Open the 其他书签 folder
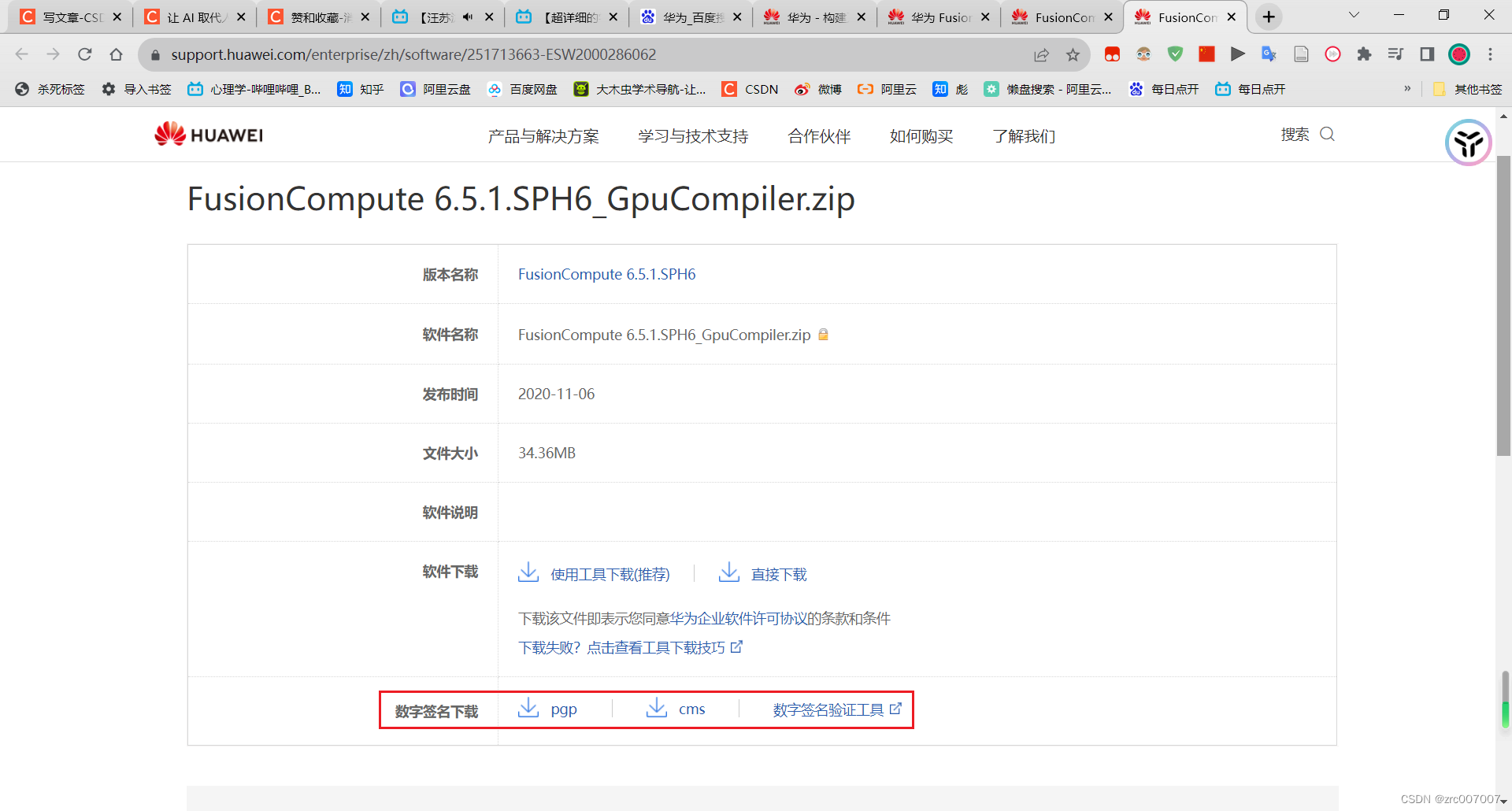This screenshot has height=811, width=1512. pos(1467,89)
